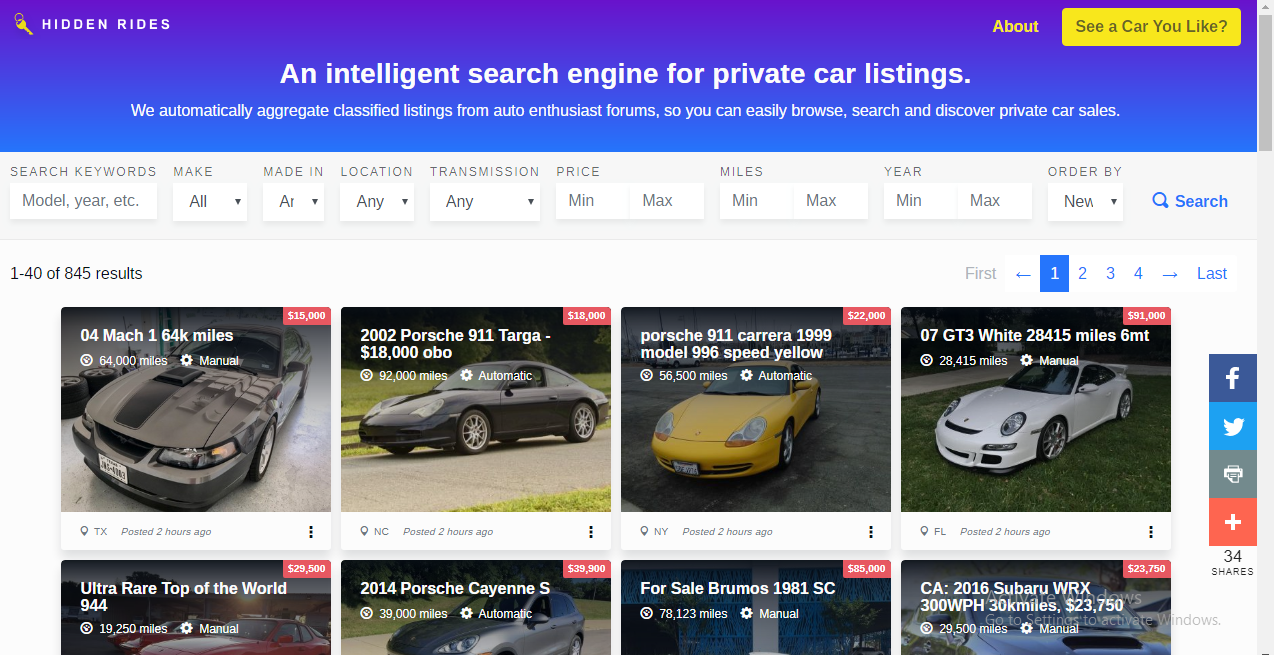The image size is (1274, 655).
Task: Open the Order By dropdown
Action: (1085, 201)
